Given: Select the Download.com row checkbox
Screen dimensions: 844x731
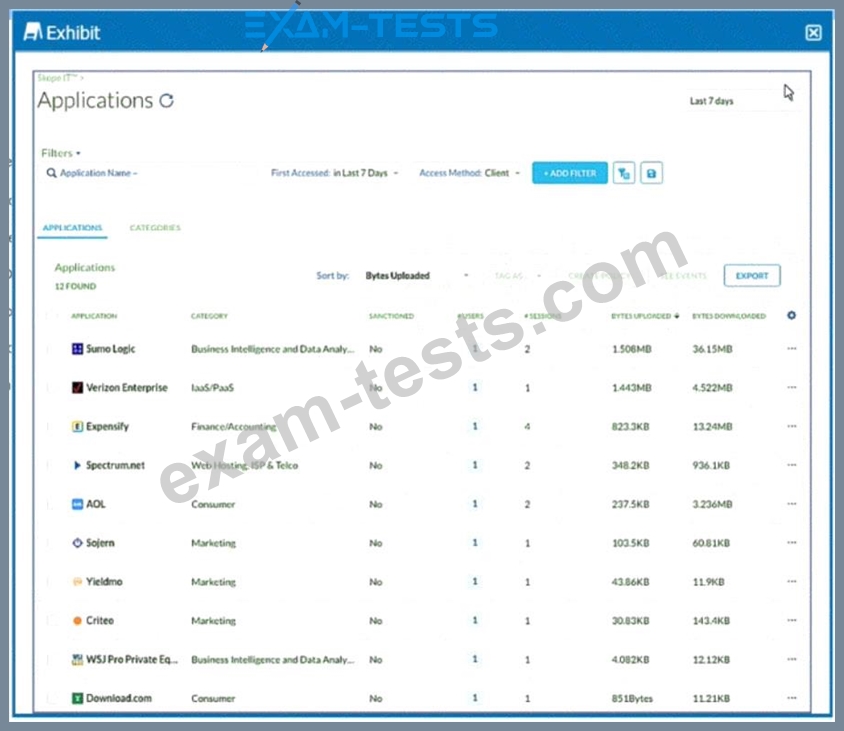Looking at the screenshot, I should pos(52,698).
